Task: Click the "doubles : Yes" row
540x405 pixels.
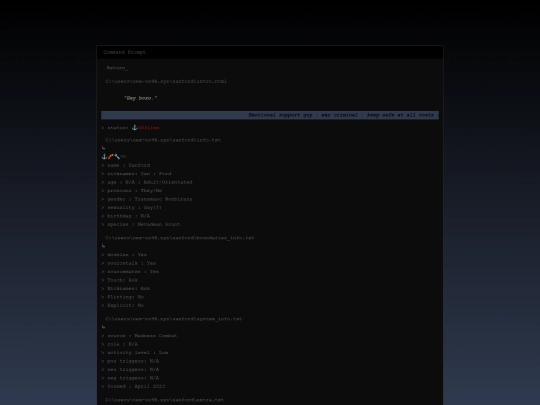Action: coord(124,255)
